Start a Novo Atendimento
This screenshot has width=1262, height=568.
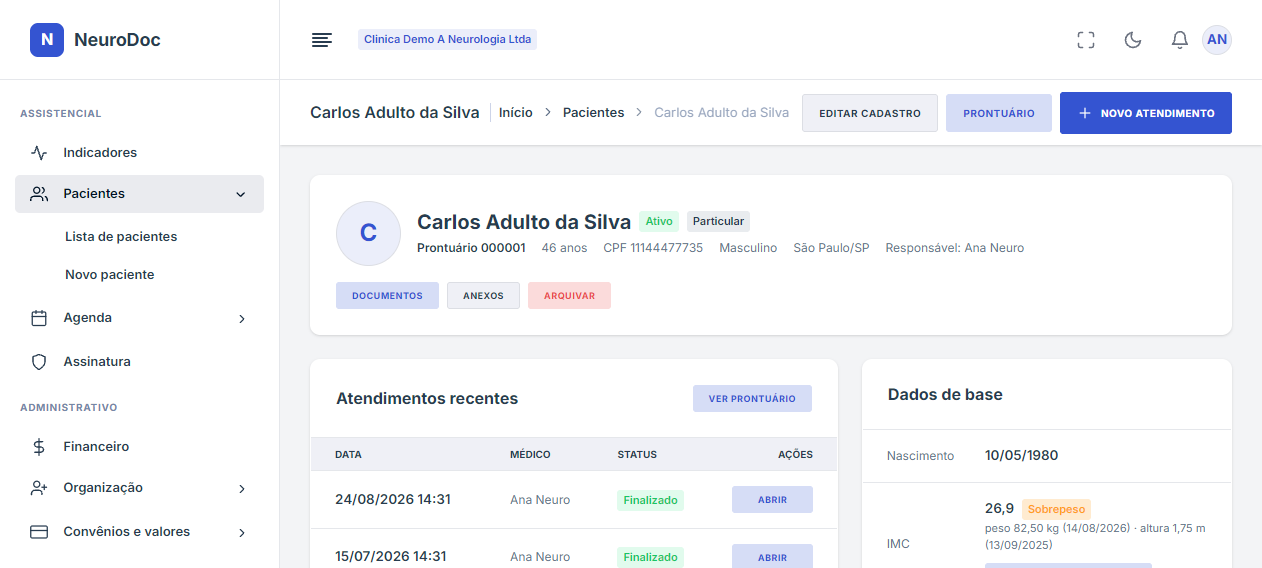(x=1146, y=113)
